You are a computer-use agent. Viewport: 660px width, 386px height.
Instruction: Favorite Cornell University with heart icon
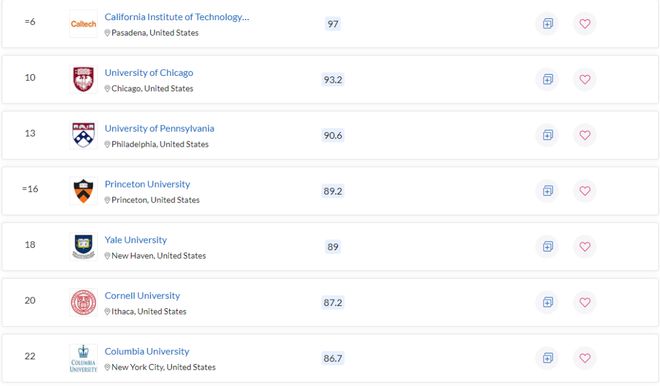click(x=585, y=302)
